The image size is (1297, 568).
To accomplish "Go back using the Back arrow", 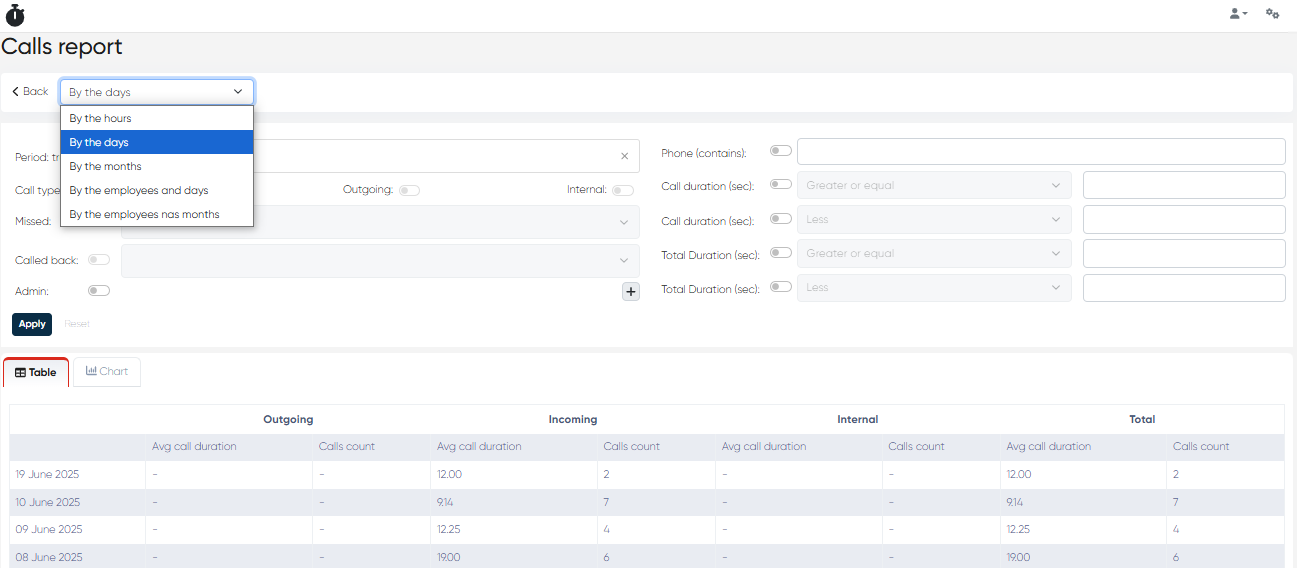I will pos(30,92).
